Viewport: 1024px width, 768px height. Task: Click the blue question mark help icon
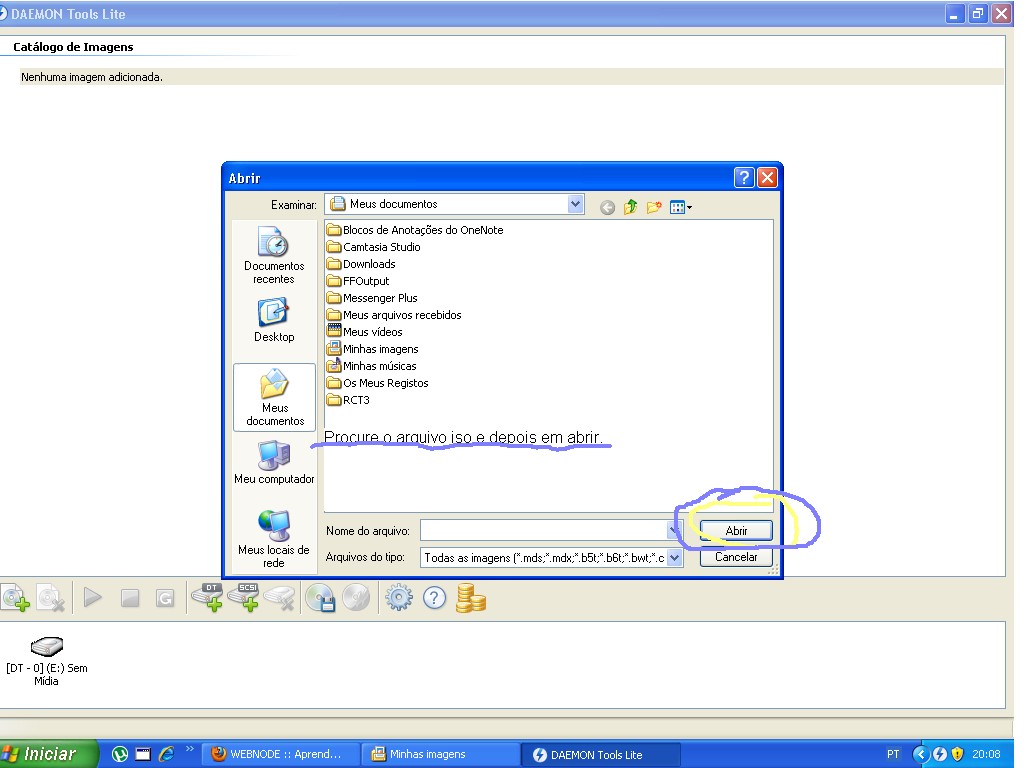pos(434,598)
